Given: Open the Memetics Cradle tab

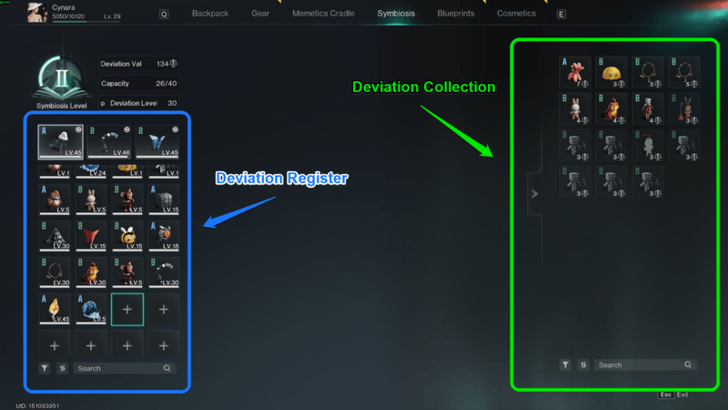Looking at the screenshot, I should [x=323, y=13].
